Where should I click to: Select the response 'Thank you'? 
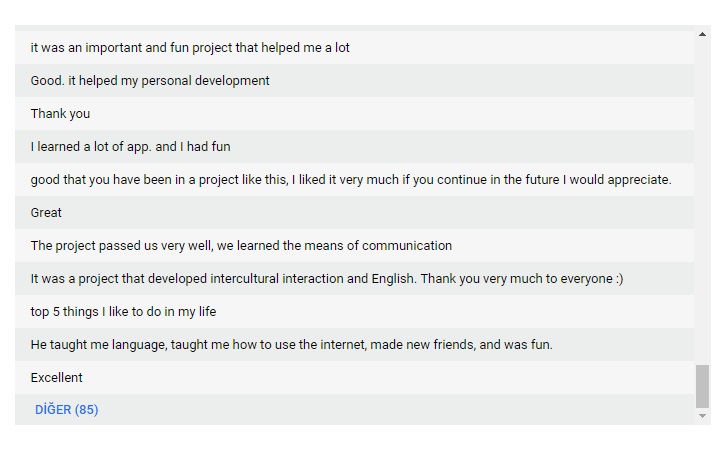[x=60, y=113]
